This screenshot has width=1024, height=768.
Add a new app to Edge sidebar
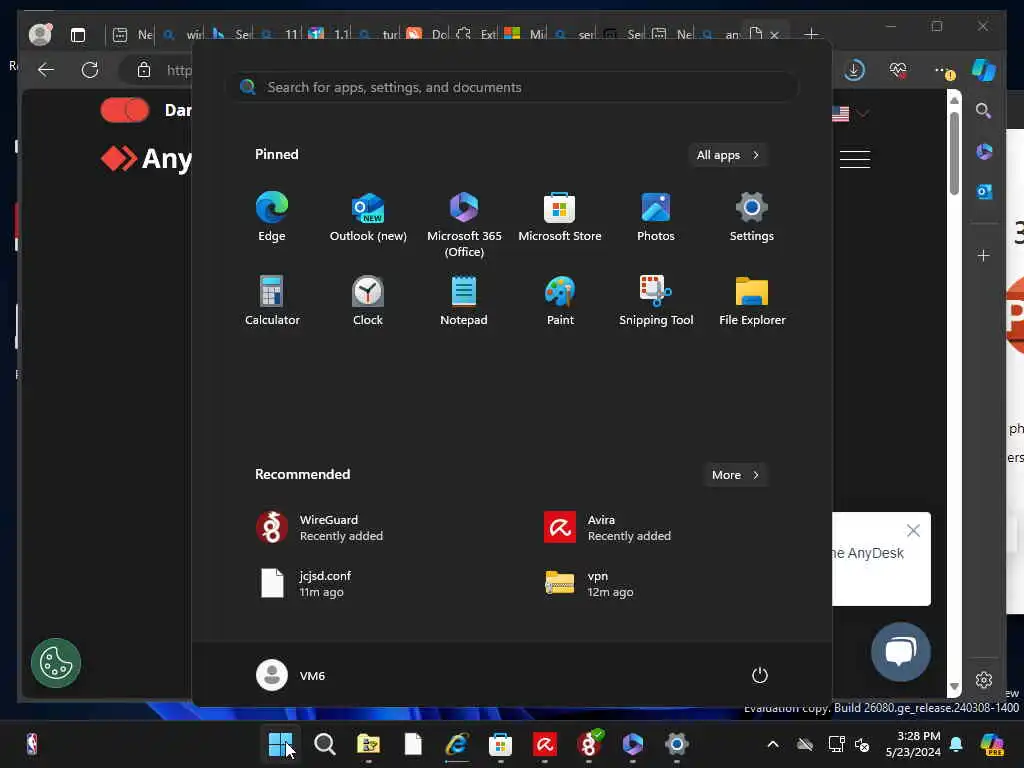click(984, 255)
